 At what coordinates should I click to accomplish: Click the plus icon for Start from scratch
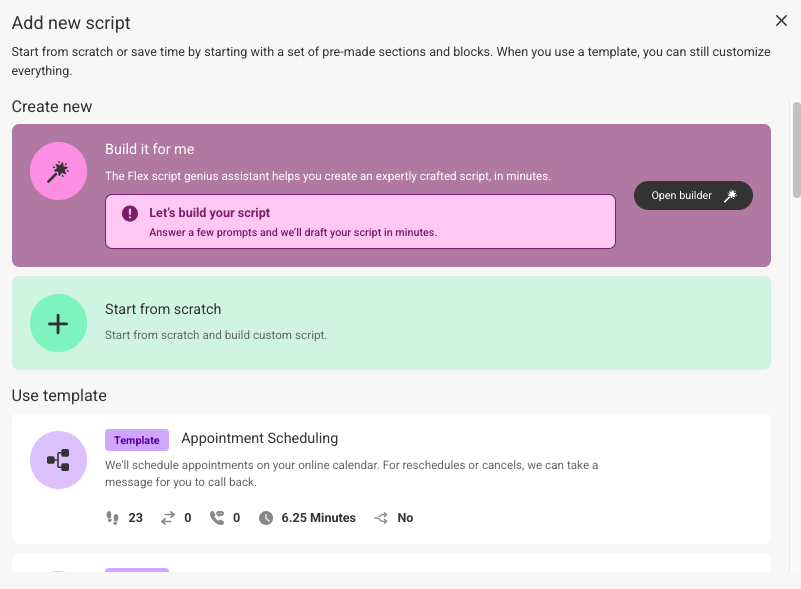click(x=58, y=323)
